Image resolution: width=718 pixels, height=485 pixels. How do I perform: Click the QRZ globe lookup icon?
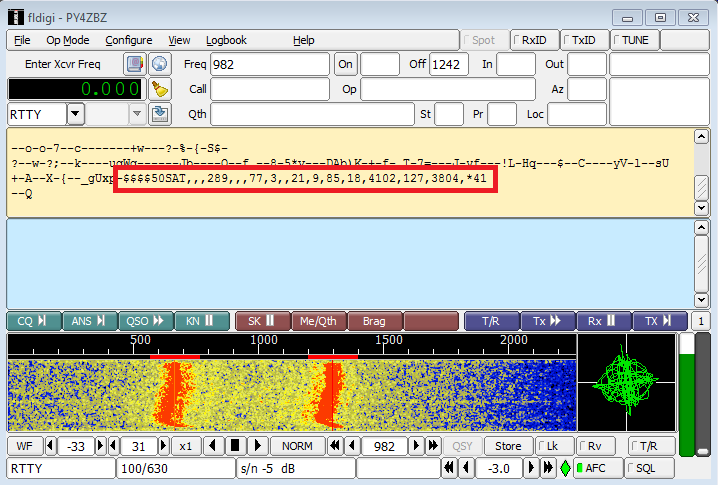[160, 64]
